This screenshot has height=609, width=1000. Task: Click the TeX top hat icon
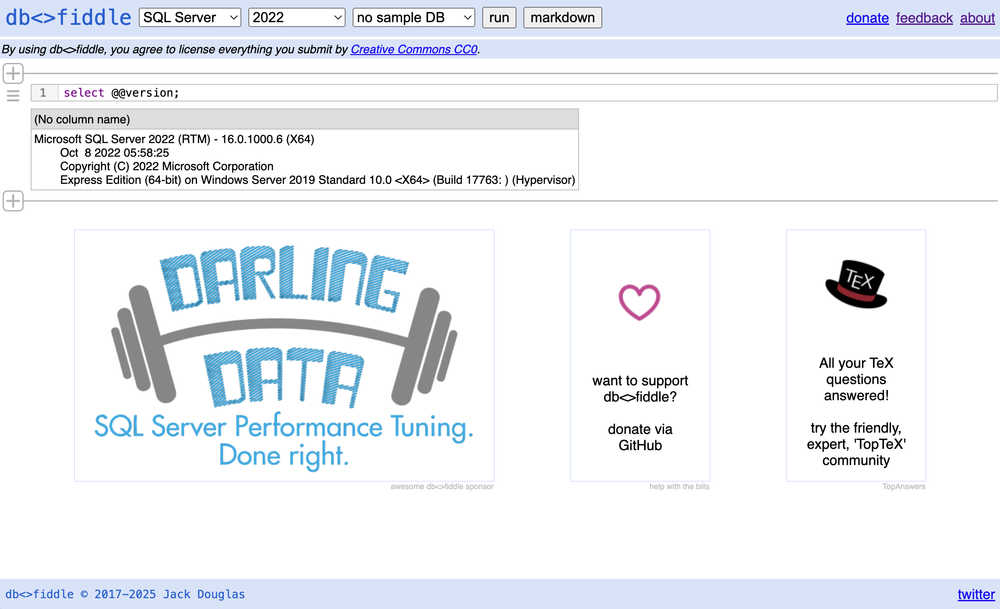[856, 284]
